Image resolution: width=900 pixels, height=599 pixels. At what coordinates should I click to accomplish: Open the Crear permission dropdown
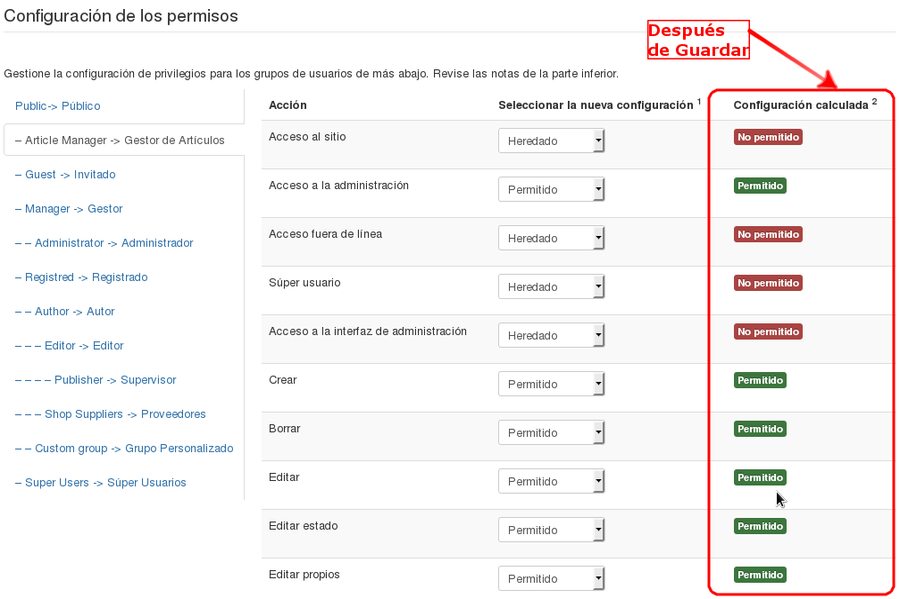(552, 384)
